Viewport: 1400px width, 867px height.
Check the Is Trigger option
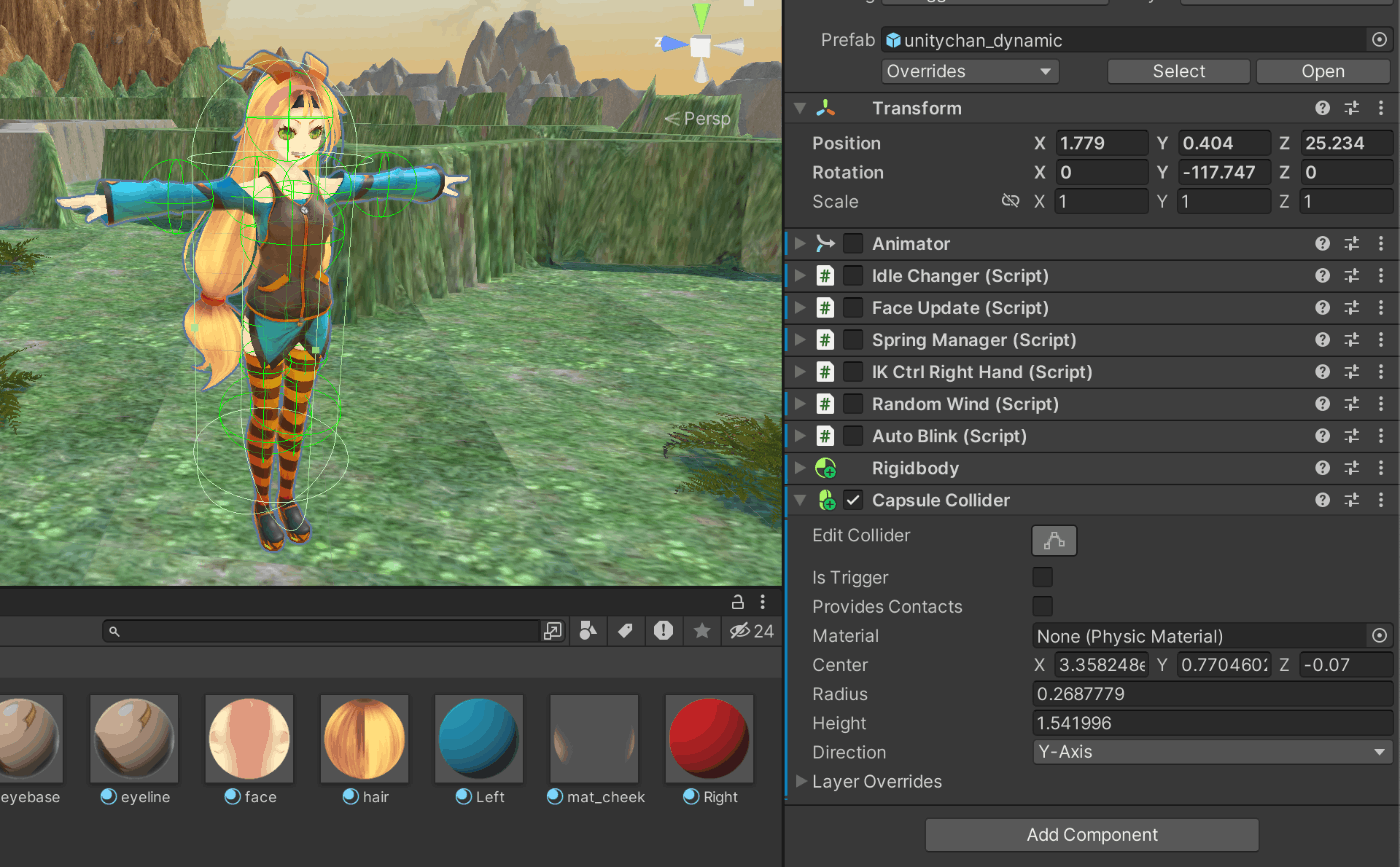click(x=1042, y=577)
